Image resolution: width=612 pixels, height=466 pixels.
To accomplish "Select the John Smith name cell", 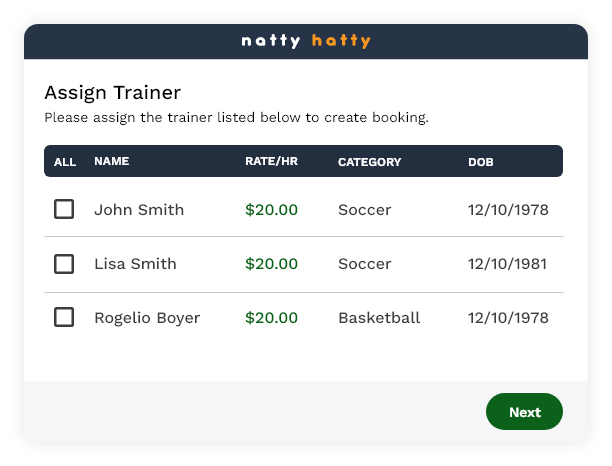I will point(139,210).
